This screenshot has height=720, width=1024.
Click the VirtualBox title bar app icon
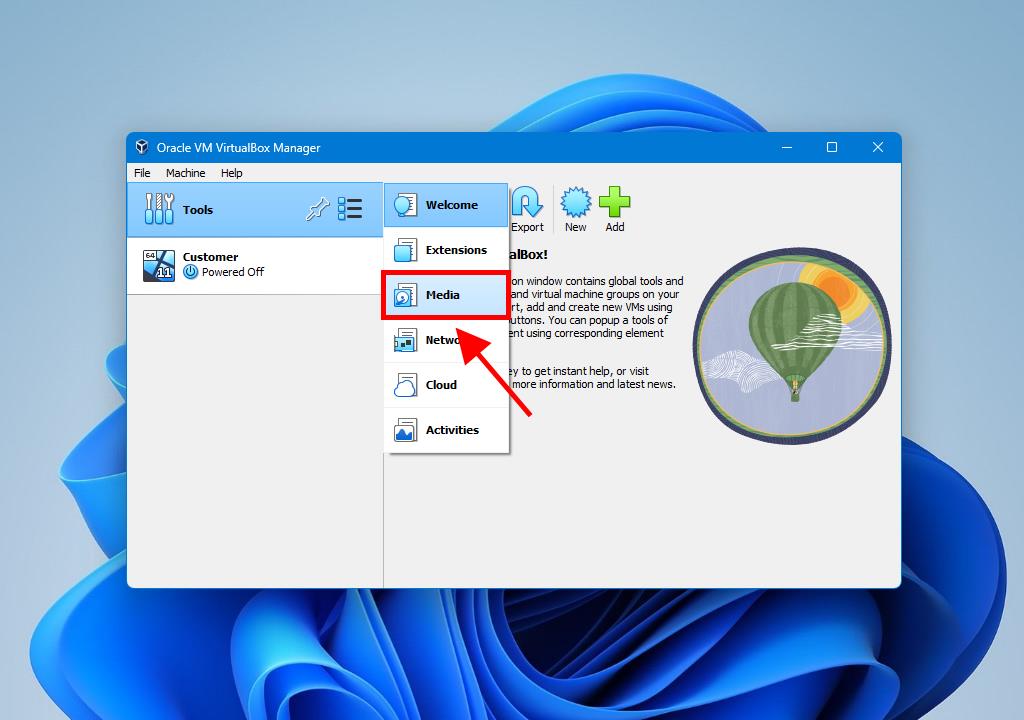tap(142, 147)
